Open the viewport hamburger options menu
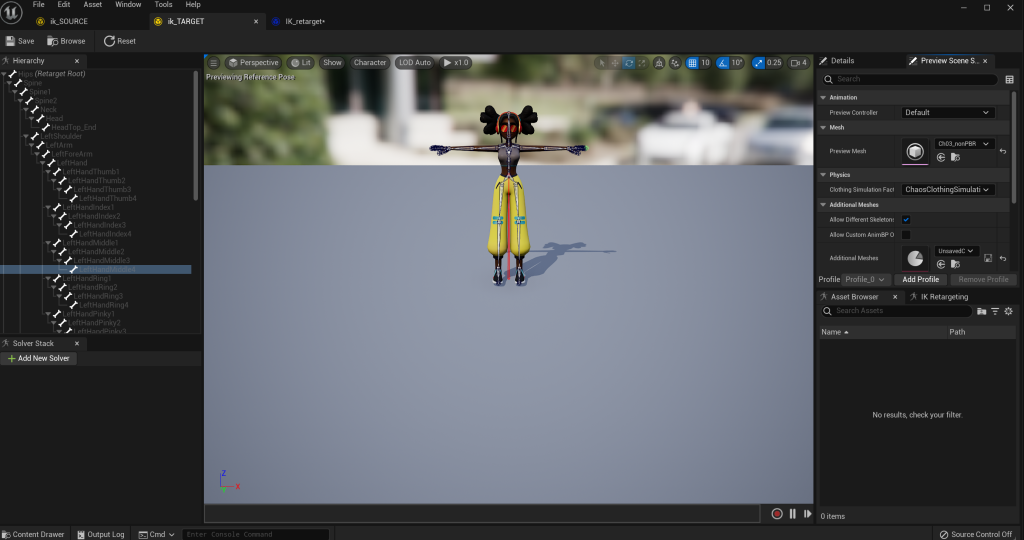Viewport: 1024px width, 540px height. point(214,63)
